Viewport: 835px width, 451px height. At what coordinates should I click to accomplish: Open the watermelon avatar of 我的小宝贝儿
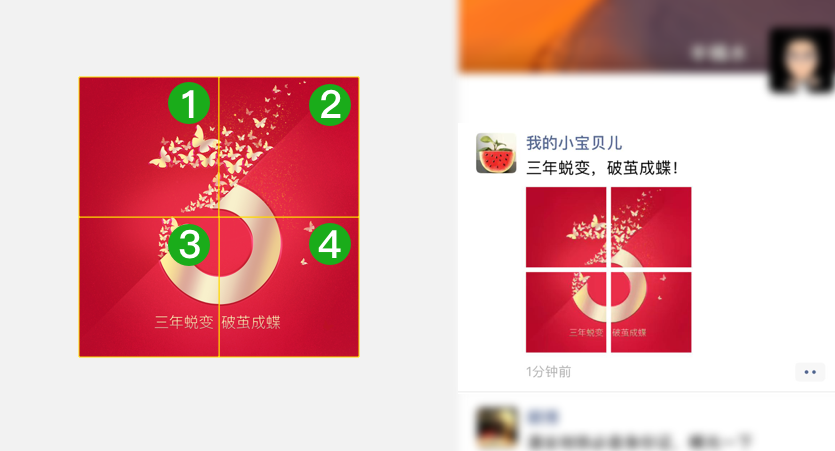tap(496, 153)
